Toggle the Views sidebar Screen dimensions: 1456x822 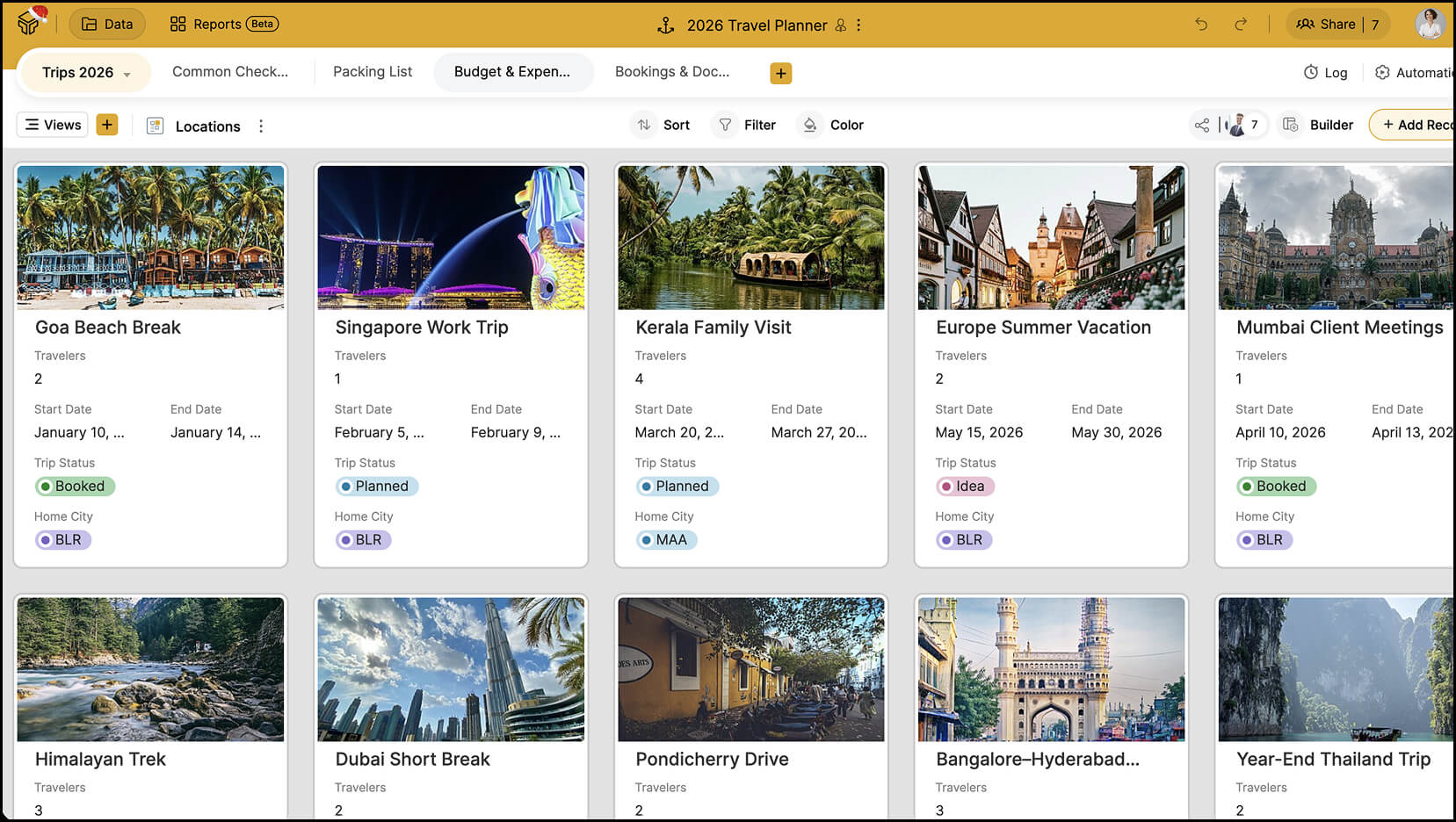(53, 125)
